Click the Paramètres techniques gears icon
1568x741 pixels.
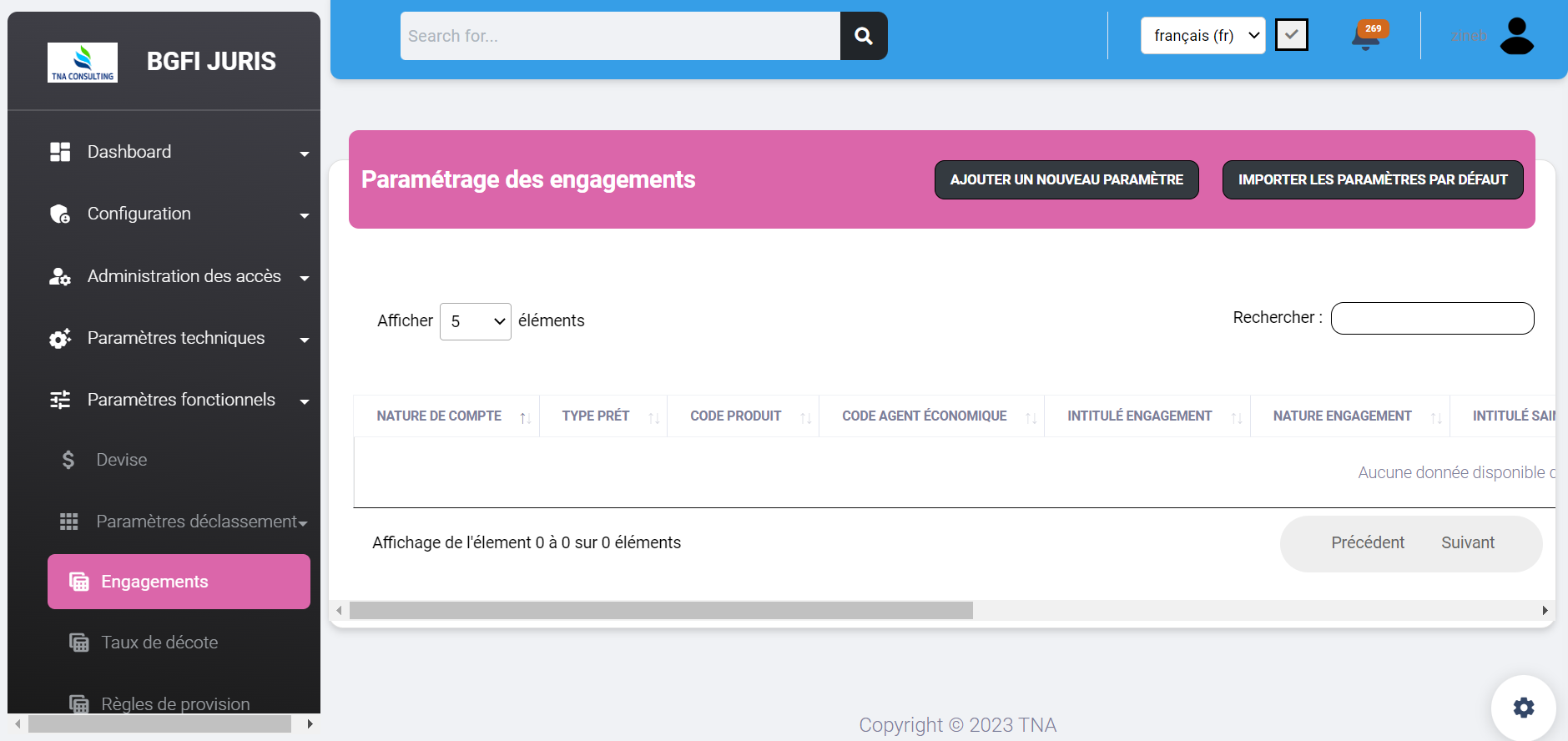[60, 338]
